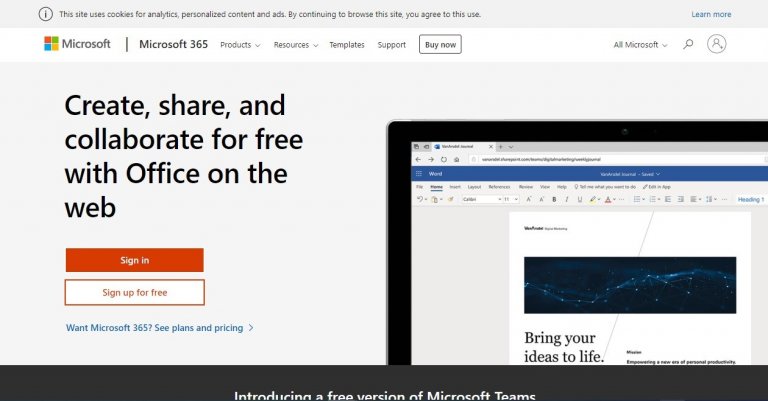
Task: Click the Increase Indent icon in Word toolbar
Action: click(681, 199)
